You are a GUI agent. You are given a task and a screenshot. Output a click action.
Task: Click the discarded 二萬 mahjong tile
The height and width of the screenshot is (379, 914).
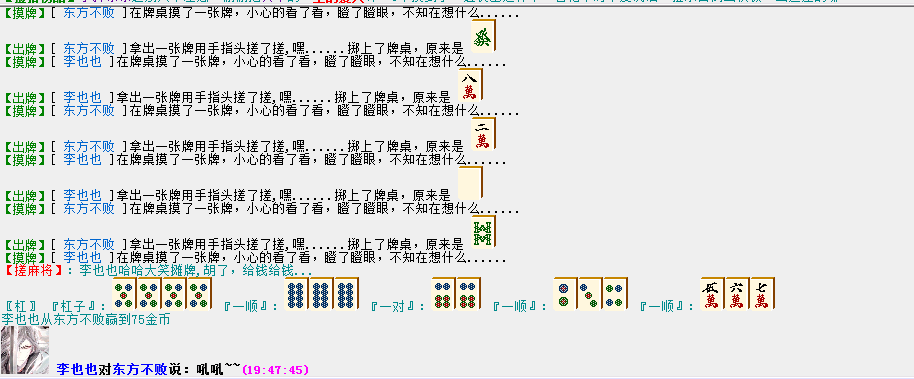(483, 134)
